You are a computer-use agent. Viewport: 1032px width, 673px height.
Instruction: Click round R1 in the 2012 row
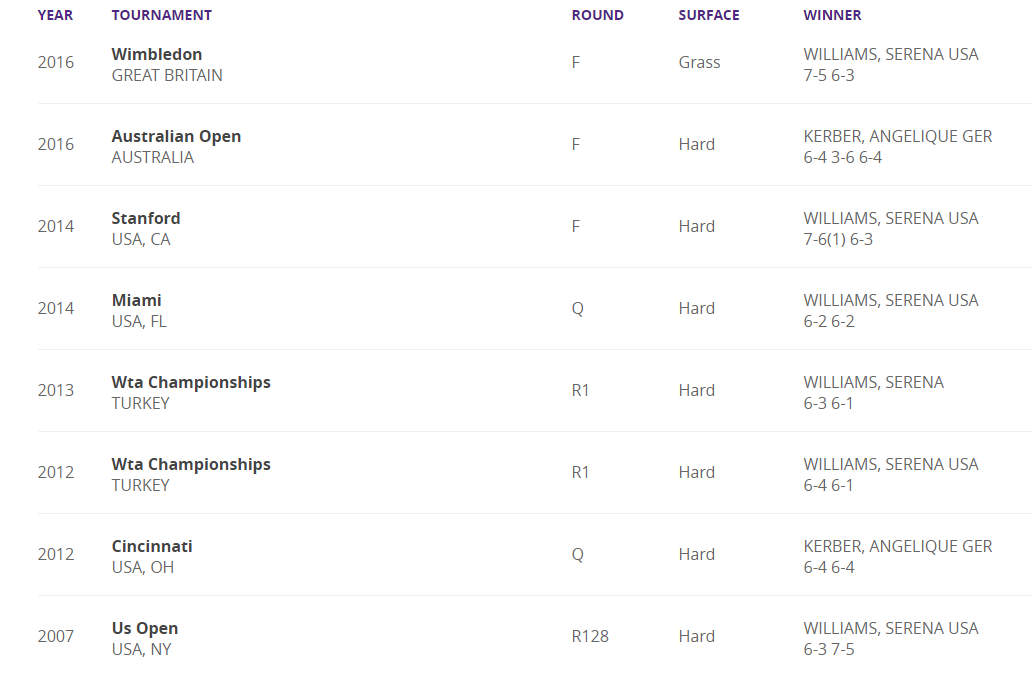[580, 472]
